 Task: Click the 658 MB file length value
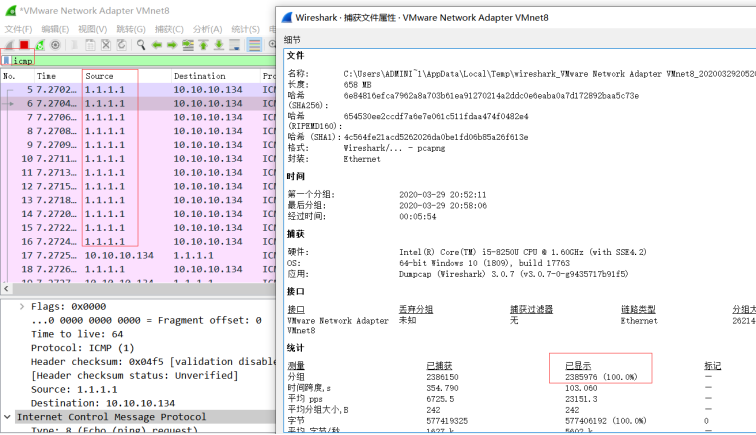point(357,85)
